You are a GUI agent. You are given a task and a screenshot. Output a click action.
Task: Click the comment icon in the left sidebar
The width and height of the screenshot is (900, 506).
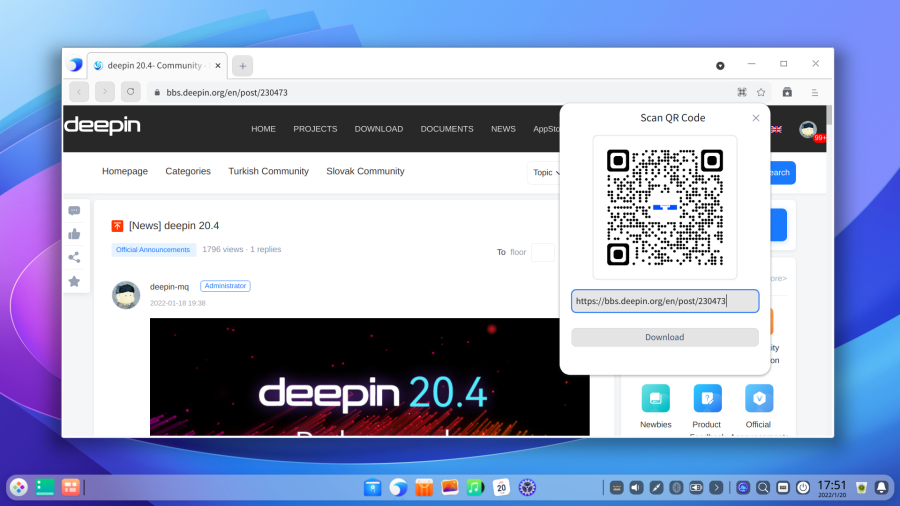pos(74,211)
